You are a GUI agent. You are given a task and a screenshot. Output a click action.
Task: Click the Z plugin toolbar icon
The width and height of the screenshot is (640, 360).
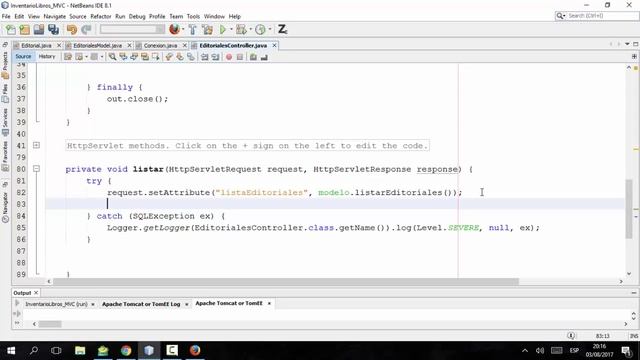pyautogui.click(x=282, y=29)
